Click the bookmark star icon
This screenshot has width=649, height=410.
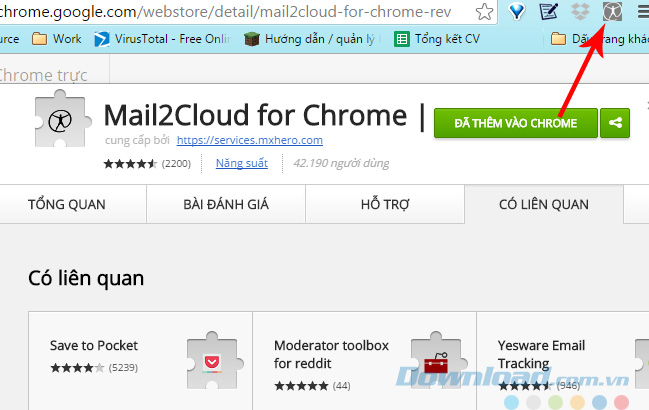484,12
